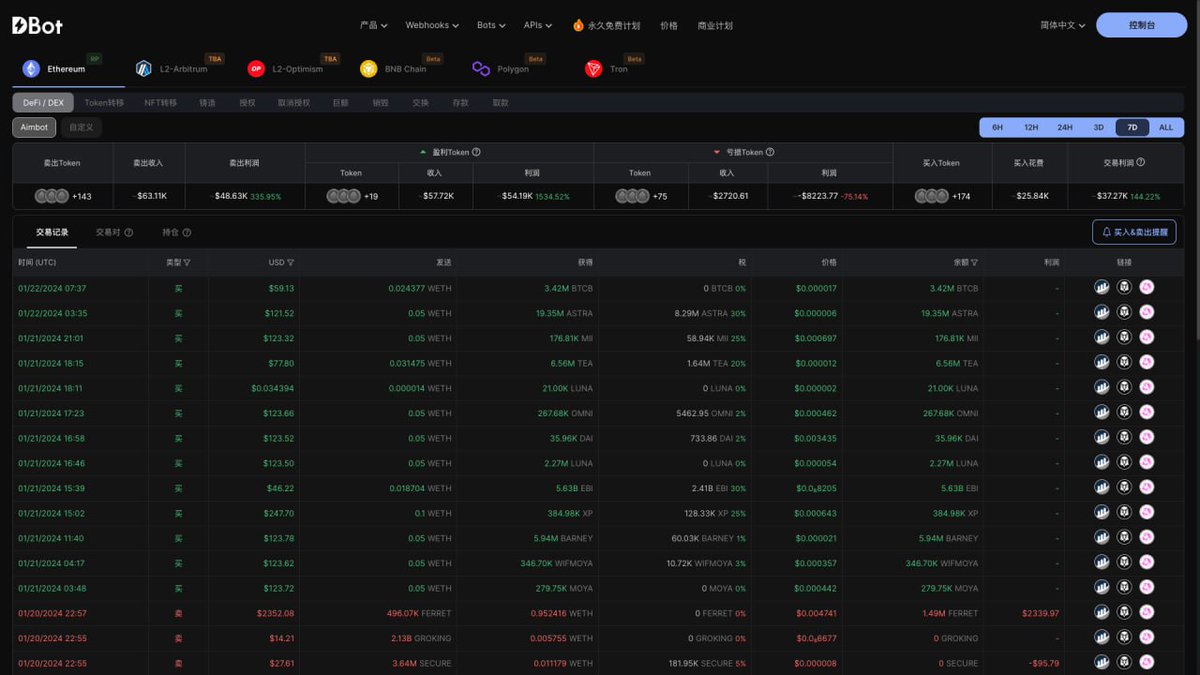Viewport: 1200px width, 675px height.
Task: Open the chart link icon in the BTCB row
Action: [1102, 288]
